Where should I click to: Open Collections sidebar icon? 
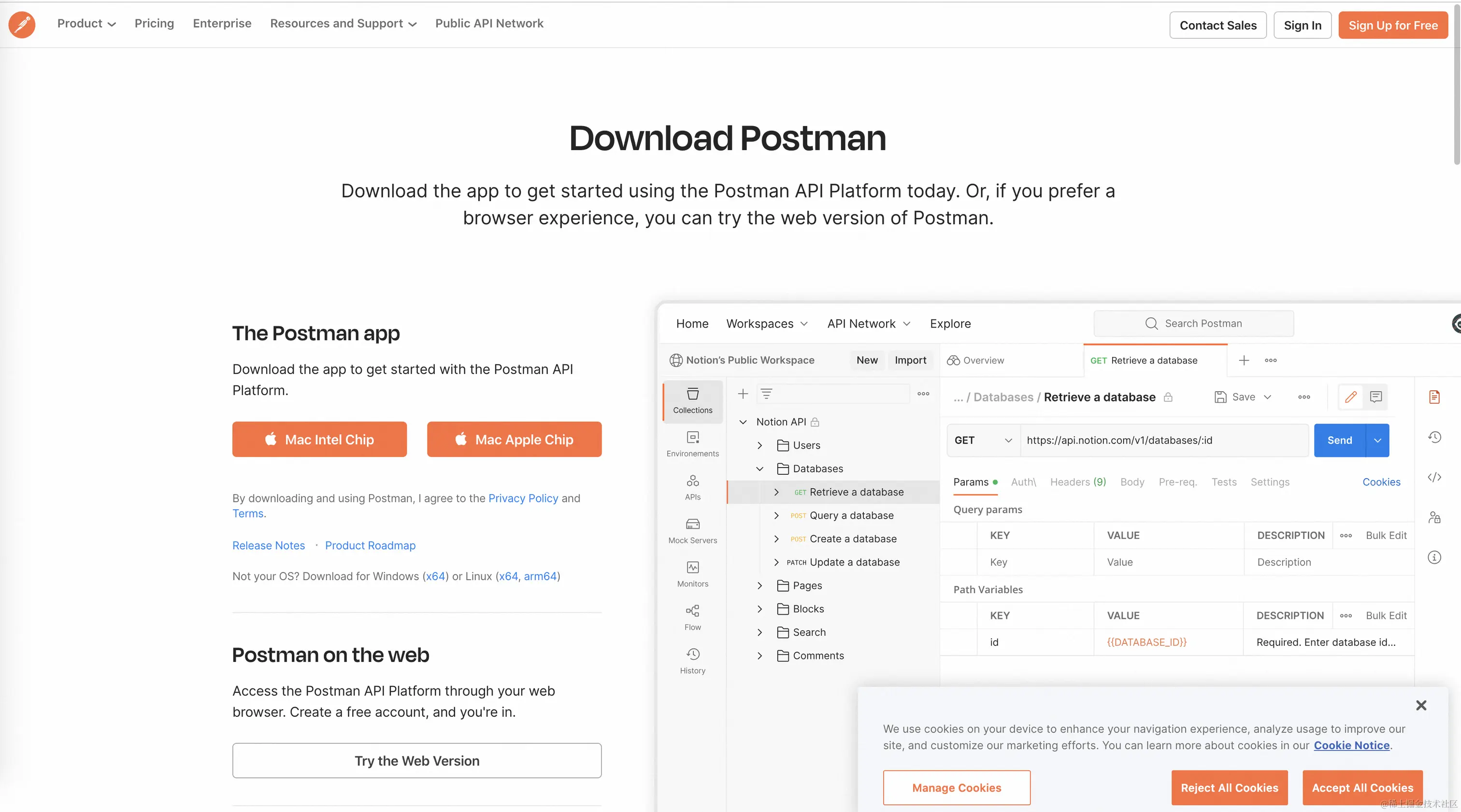click(692, 401)
